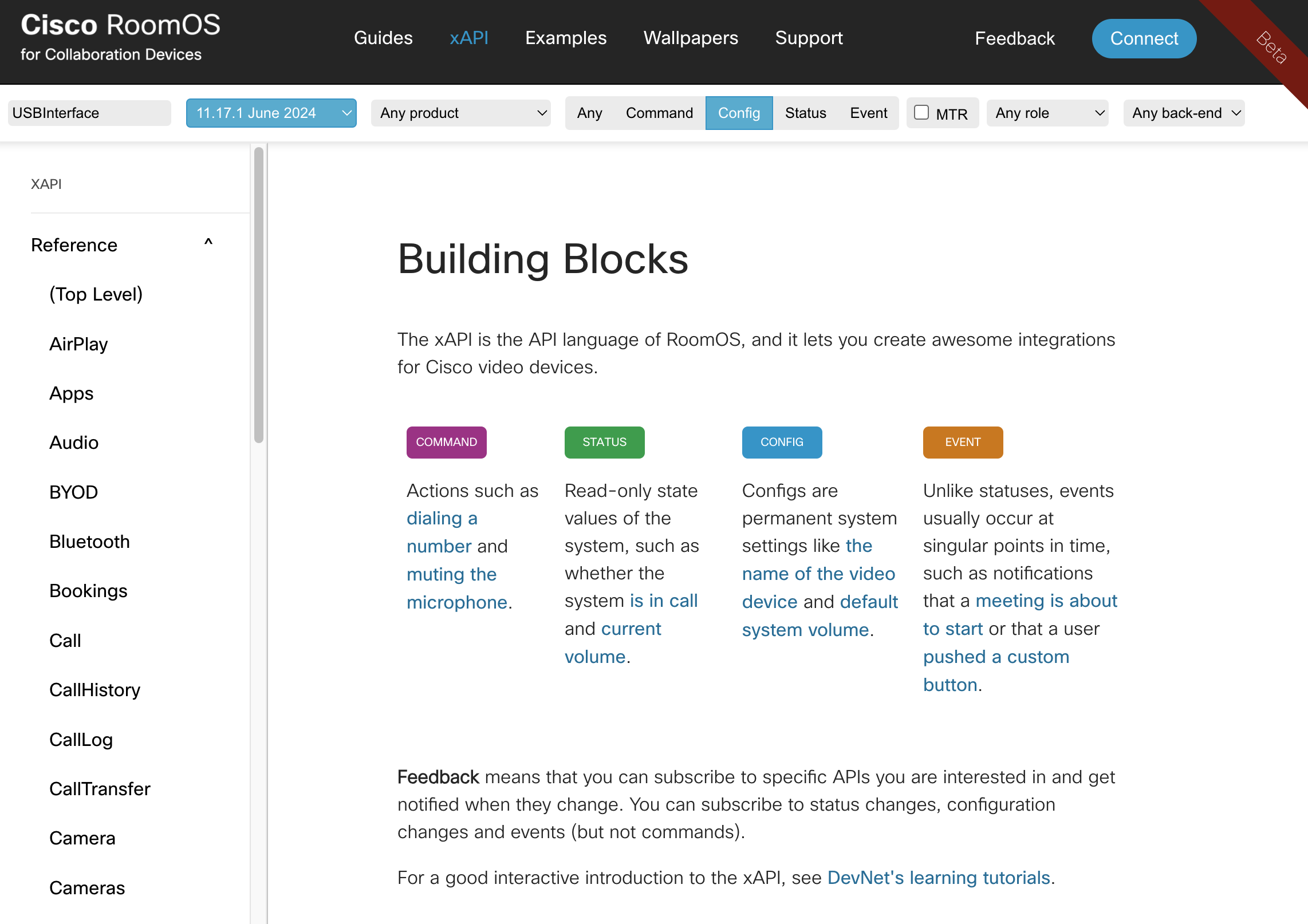1308x924 pixels.
Task: Open the 'default system volume' link
Action: (820, 615)
